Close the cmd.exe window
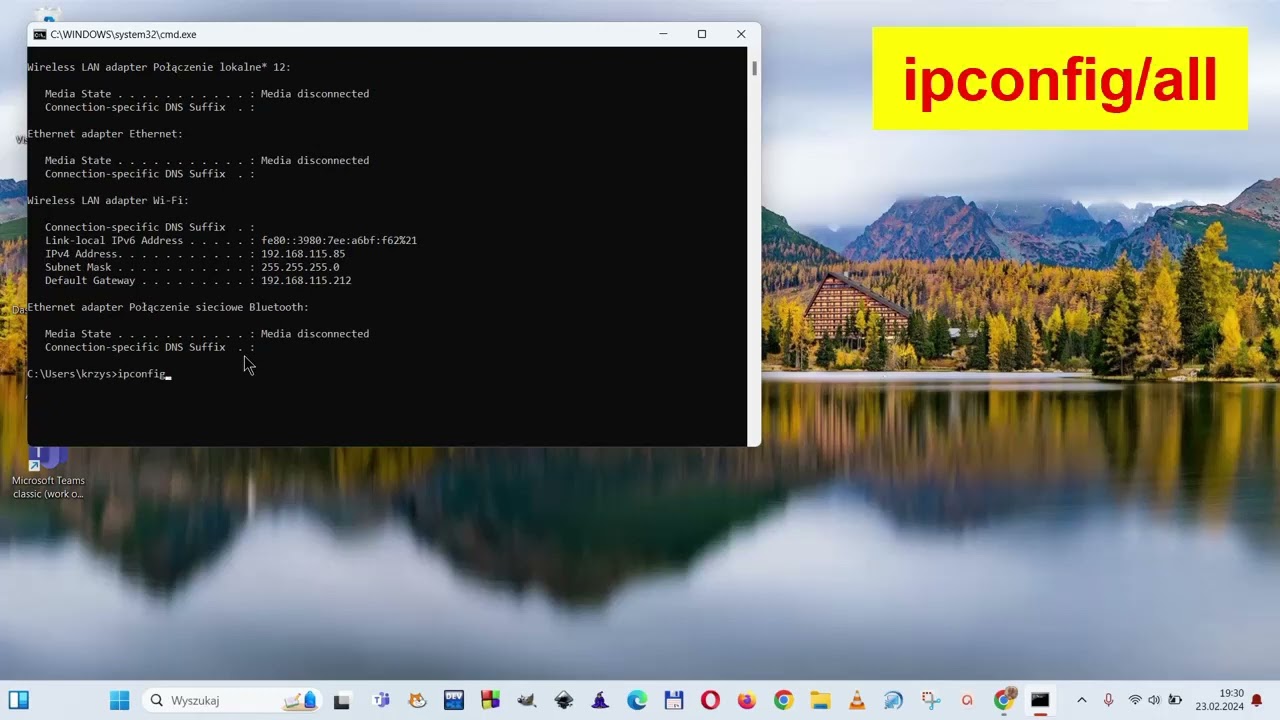 (x=741, y=34)
